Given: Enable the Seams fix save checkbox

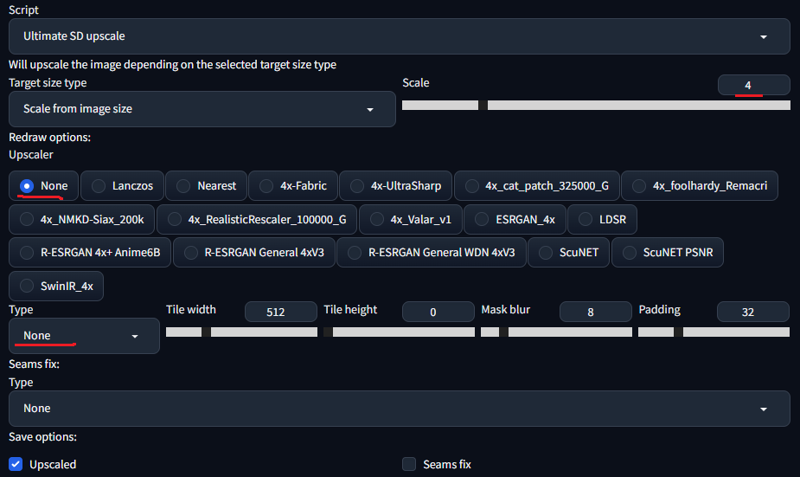Looking at the screenshot, I should click(x=409, y=464).
